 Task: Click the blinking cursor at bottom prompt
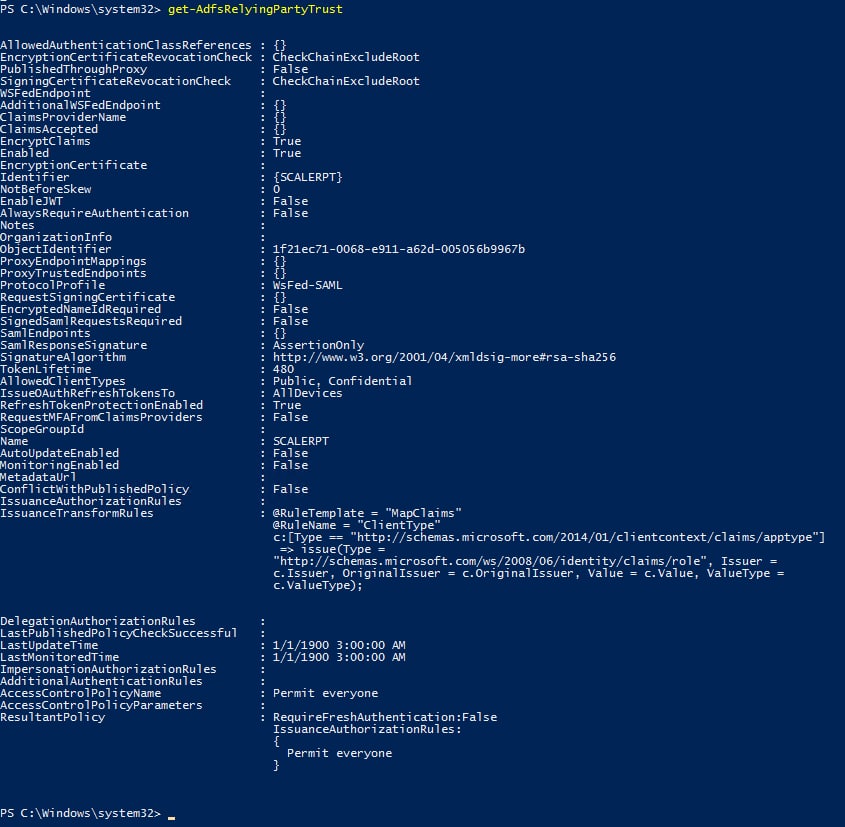[x=171, y=815]
